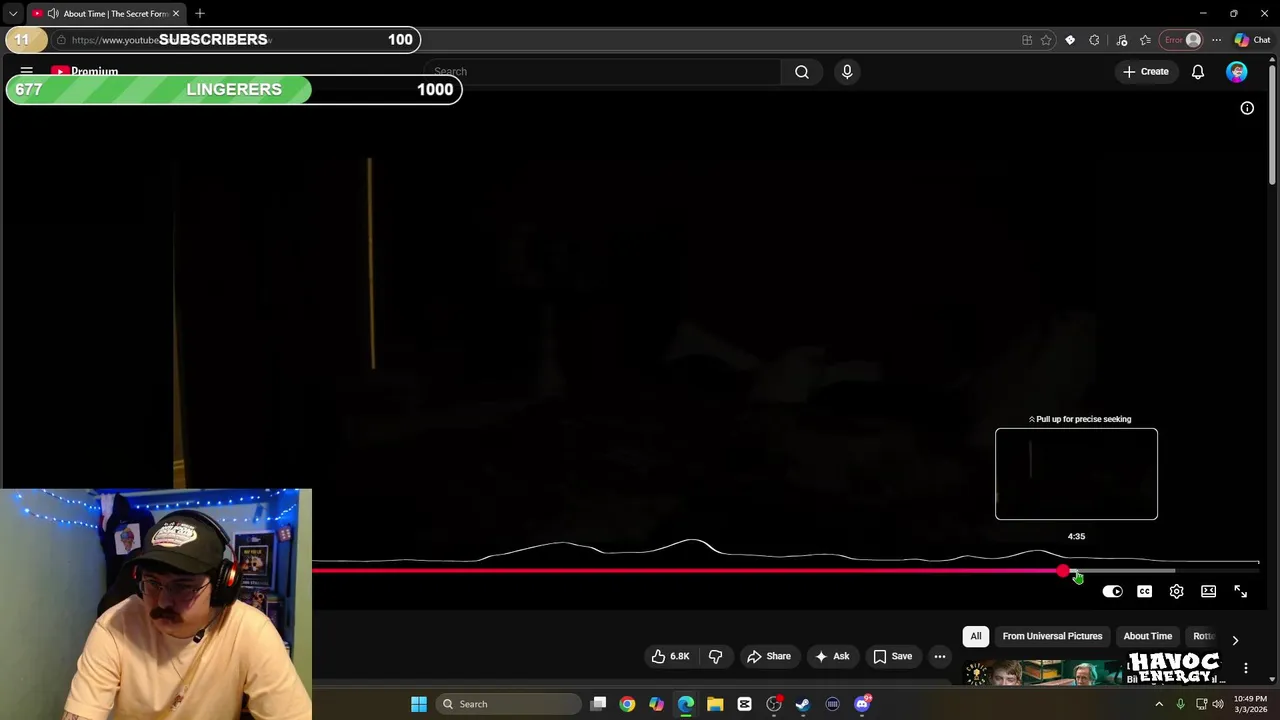Like the video showing 6.8K
1280x720 pixels.
coord(670,656)
